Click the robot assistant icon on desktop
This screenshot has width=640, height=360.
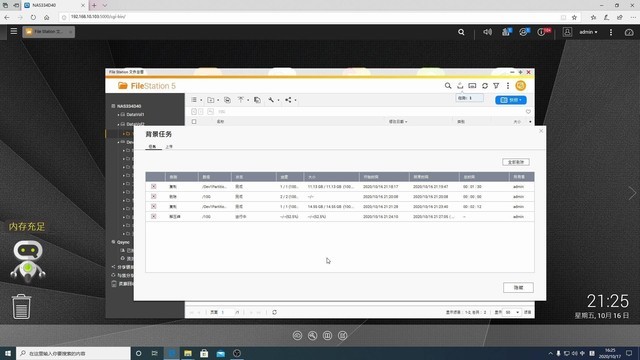pos(27,261)
